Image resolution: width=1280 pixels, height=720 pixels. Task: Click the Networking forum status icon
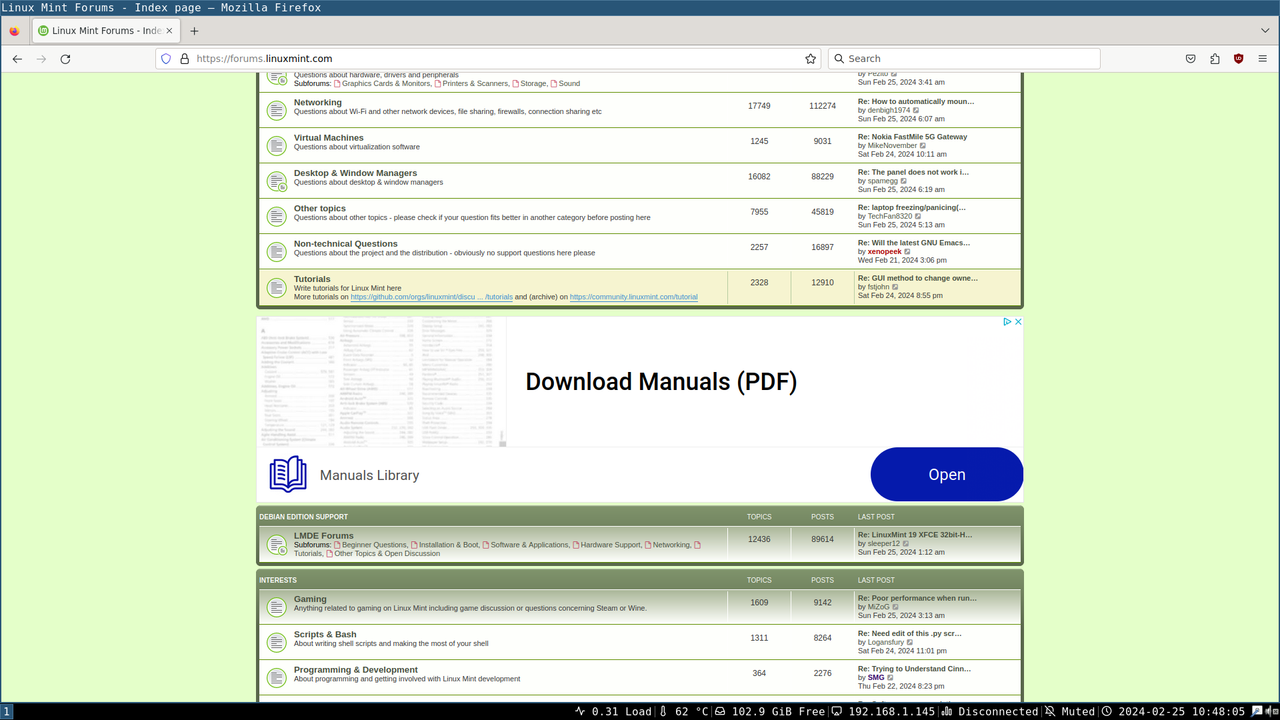pyautogui.click(x=276, y=110)
